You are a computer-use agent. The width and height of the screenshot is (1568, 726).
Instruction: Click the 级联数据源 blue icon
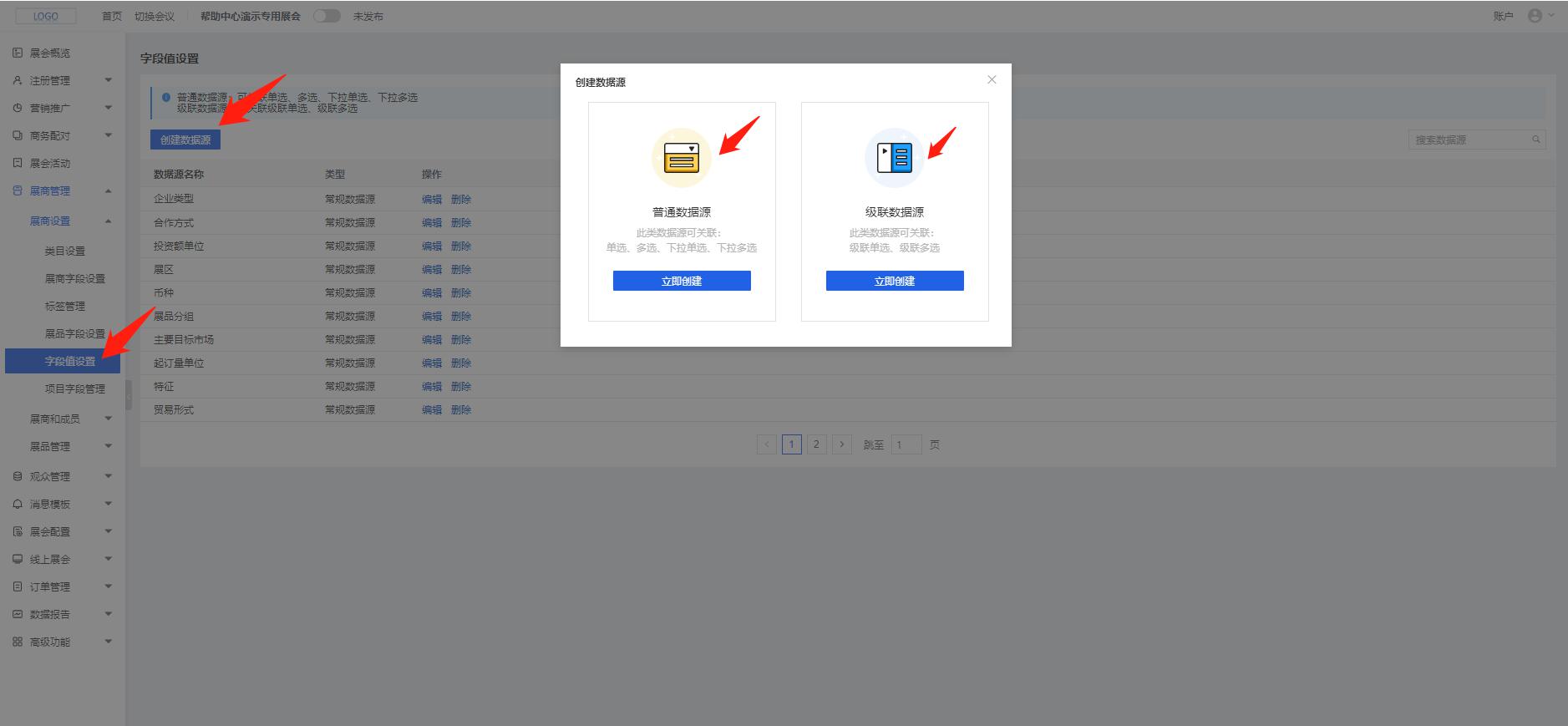click(x=894, y=158)
